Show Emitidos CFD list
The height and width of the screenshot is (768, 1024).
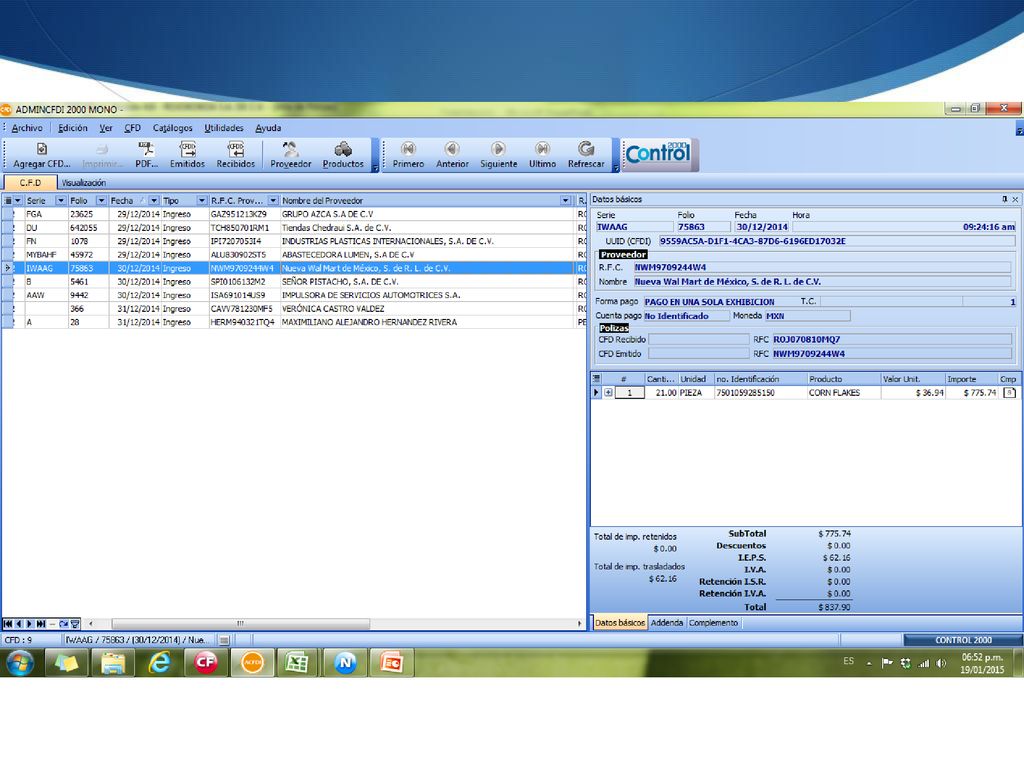(x=187, y=155)
